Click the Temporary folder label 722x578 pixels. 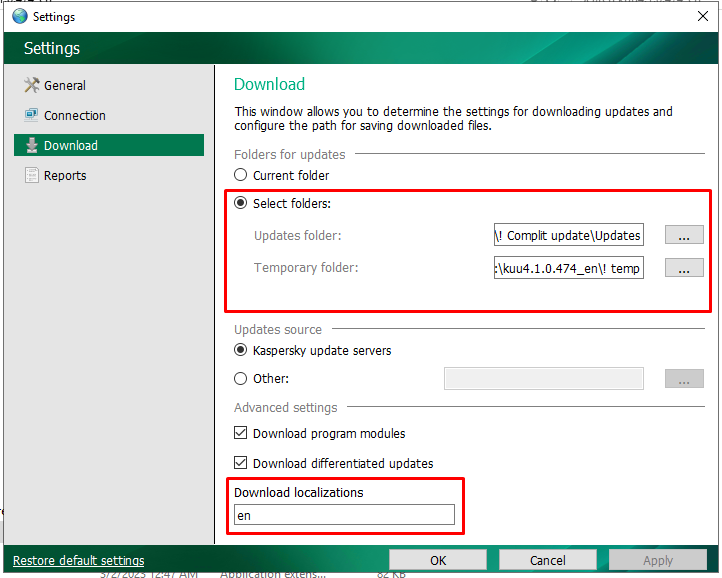pos(306,268)
